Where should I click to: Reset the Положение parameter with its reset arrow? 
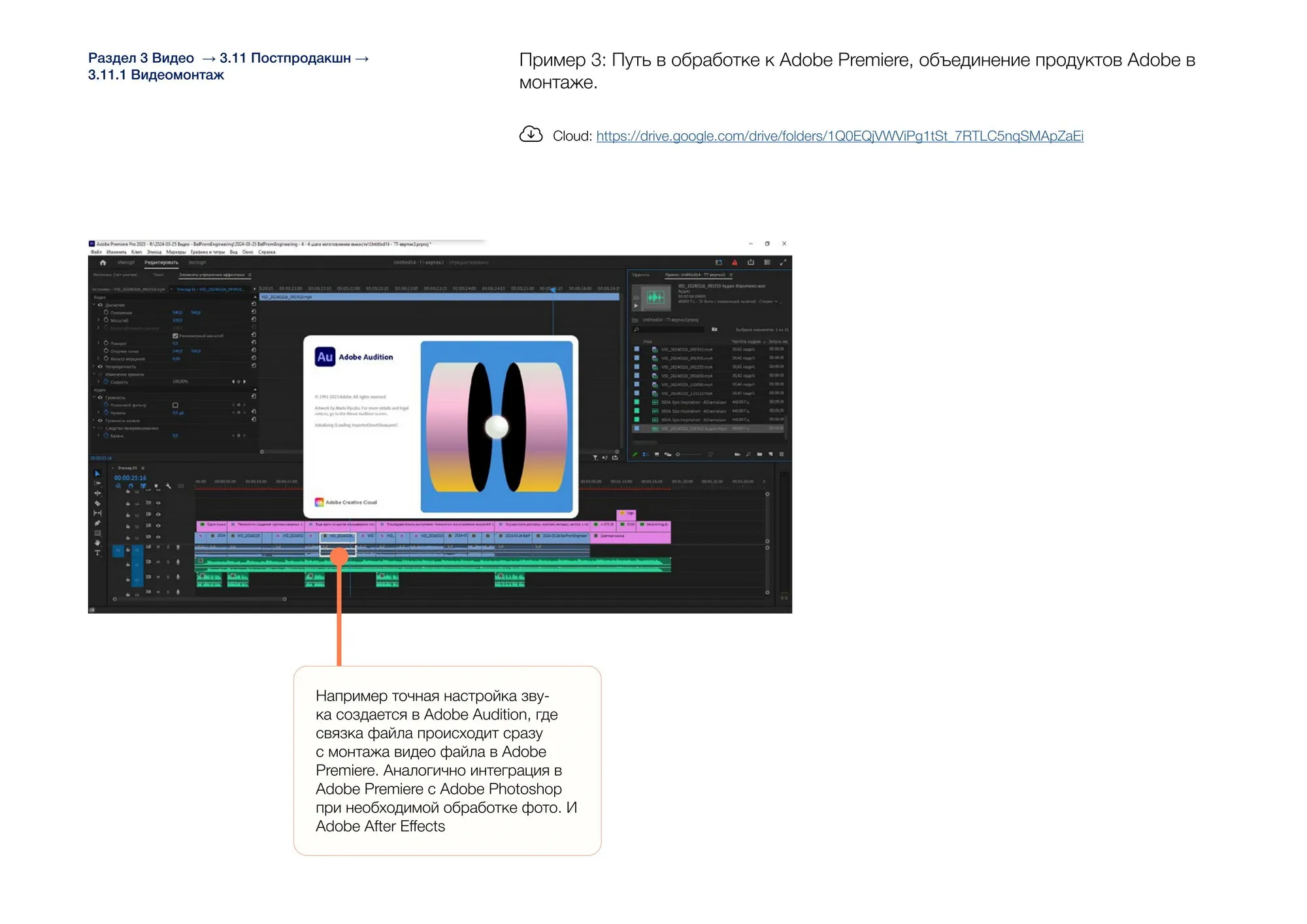pos(254,312)
